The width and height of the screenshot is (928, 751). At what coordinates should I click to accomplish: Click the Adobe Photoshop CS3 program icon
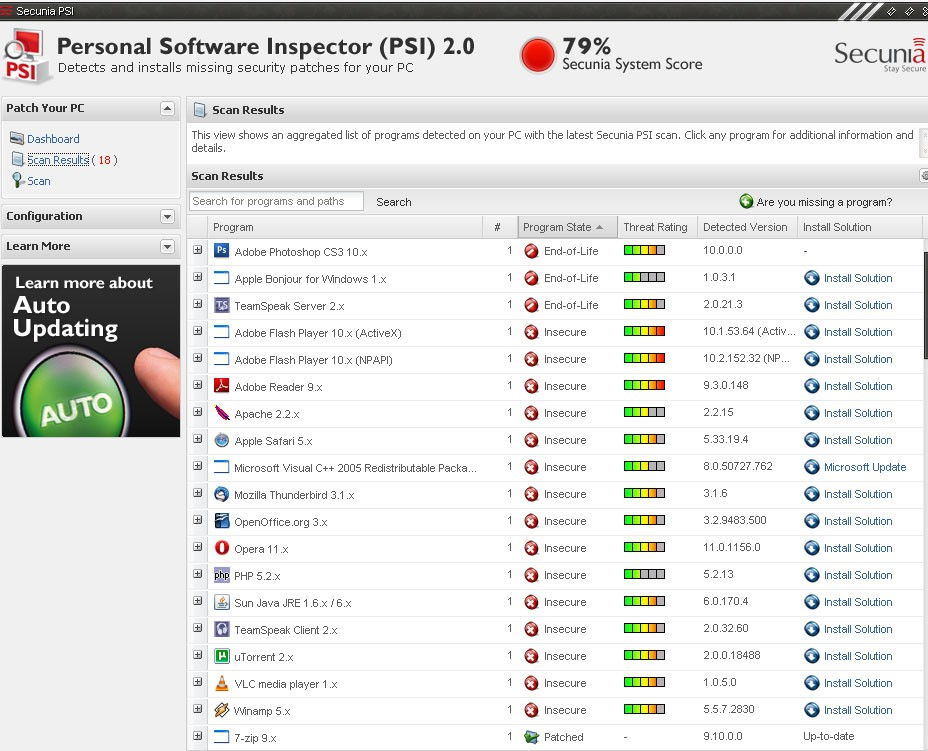[x=221, y=250]
